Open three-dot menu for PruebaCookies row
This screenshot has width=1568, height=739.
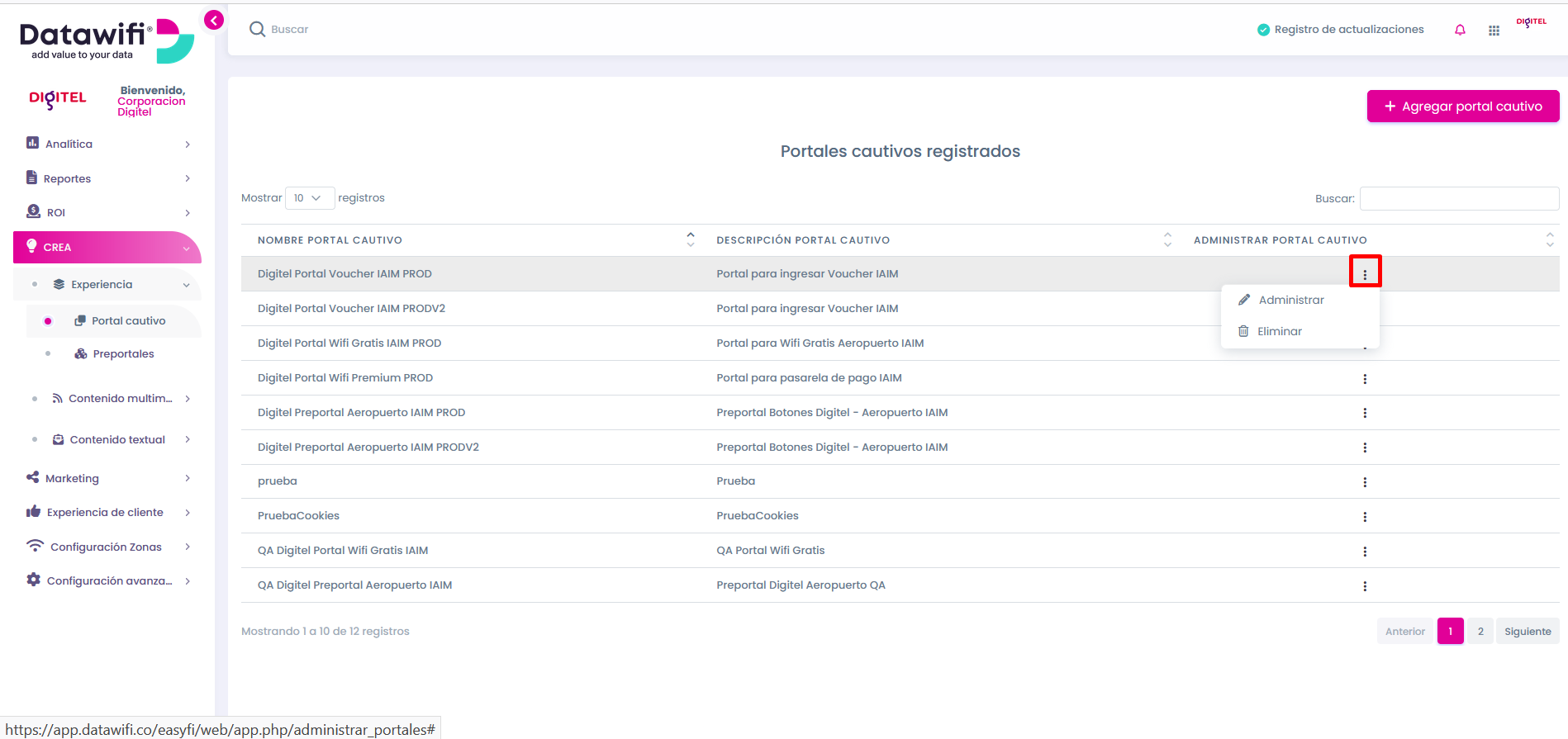point(1365,517)
